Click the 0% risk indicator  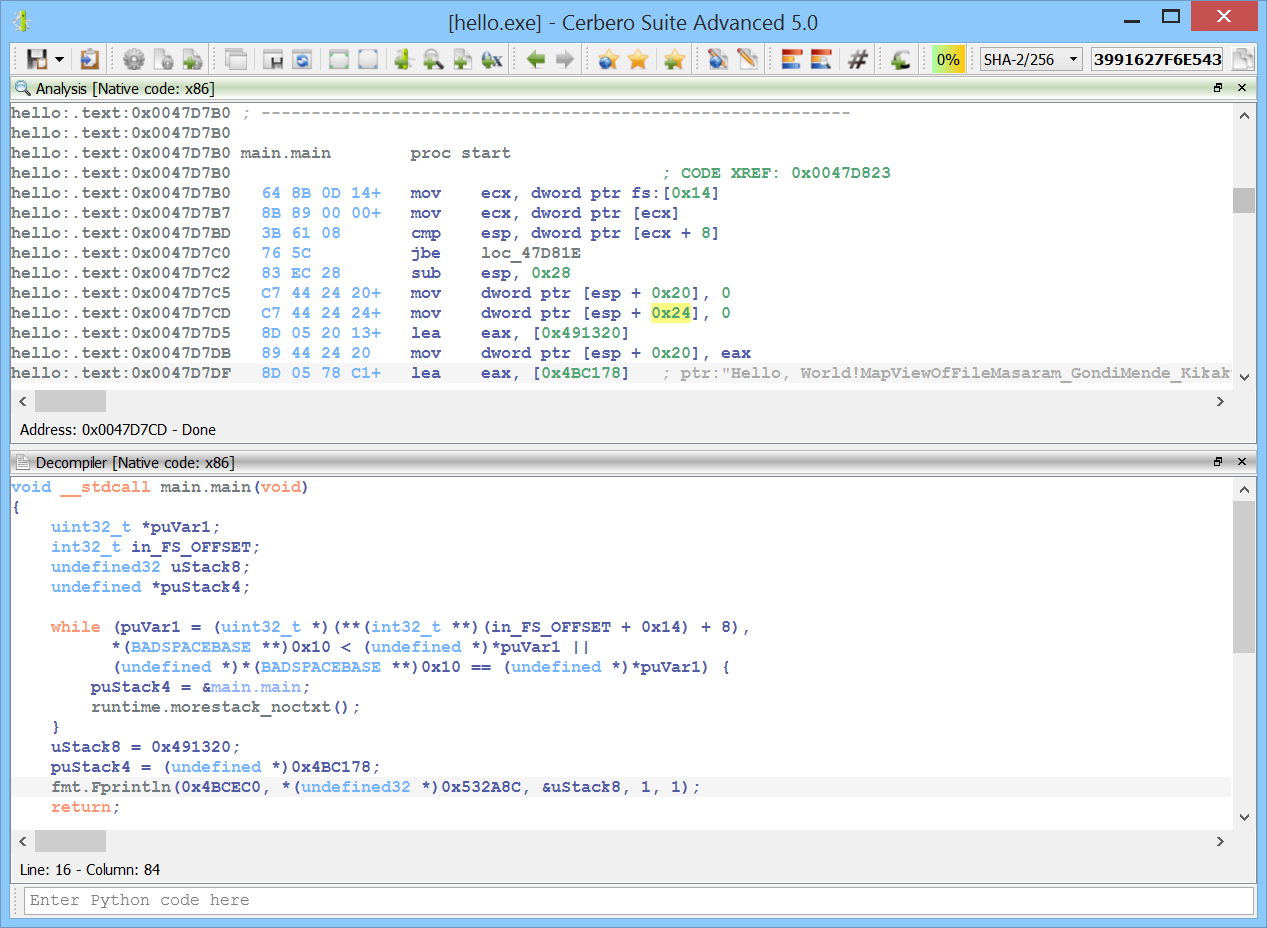click(x=948, y=59)
